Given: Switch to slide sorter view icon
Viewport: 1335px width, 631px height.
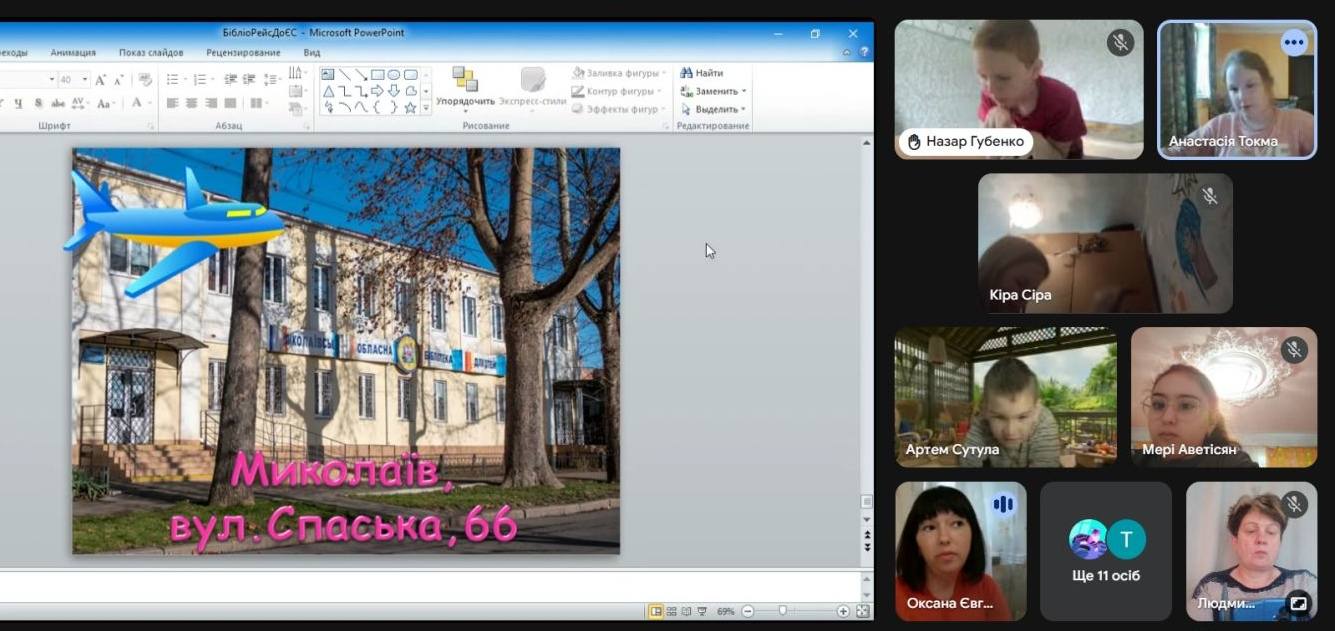Looking at the screenshot, I should [672, 611].
